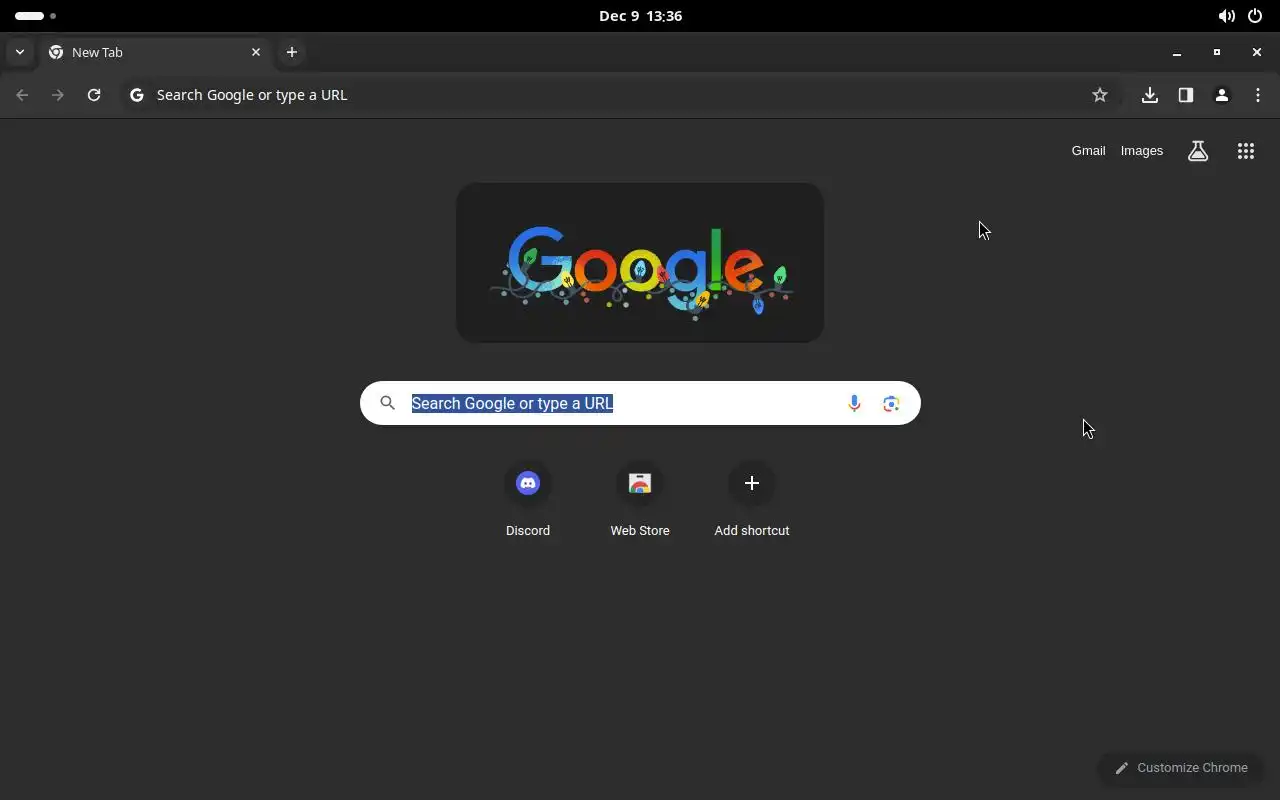The height and width of the screenshot is (800, 1280).
Task: Focus the Google search box
Action: pos(640,403)
